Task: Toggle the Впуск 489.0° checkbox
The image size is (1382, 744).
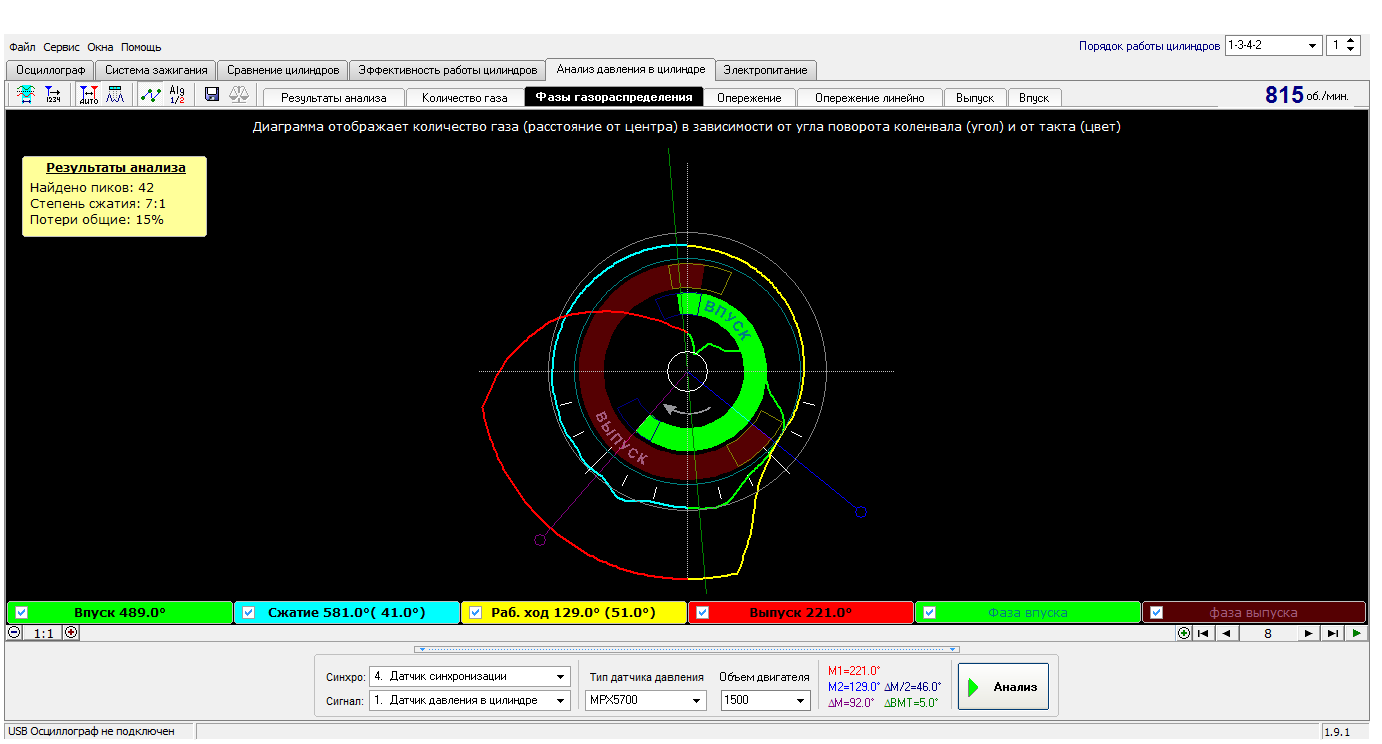Action: (x=22, y=613)
